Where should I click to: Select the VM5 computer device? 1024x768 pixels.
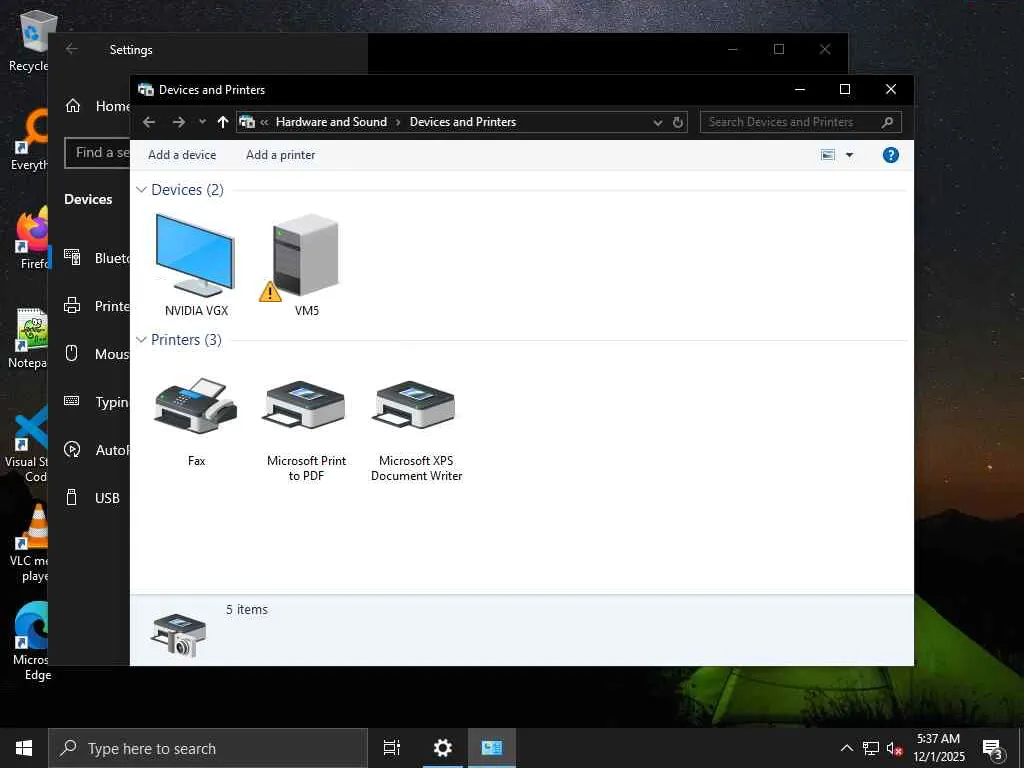click(306, 264)
